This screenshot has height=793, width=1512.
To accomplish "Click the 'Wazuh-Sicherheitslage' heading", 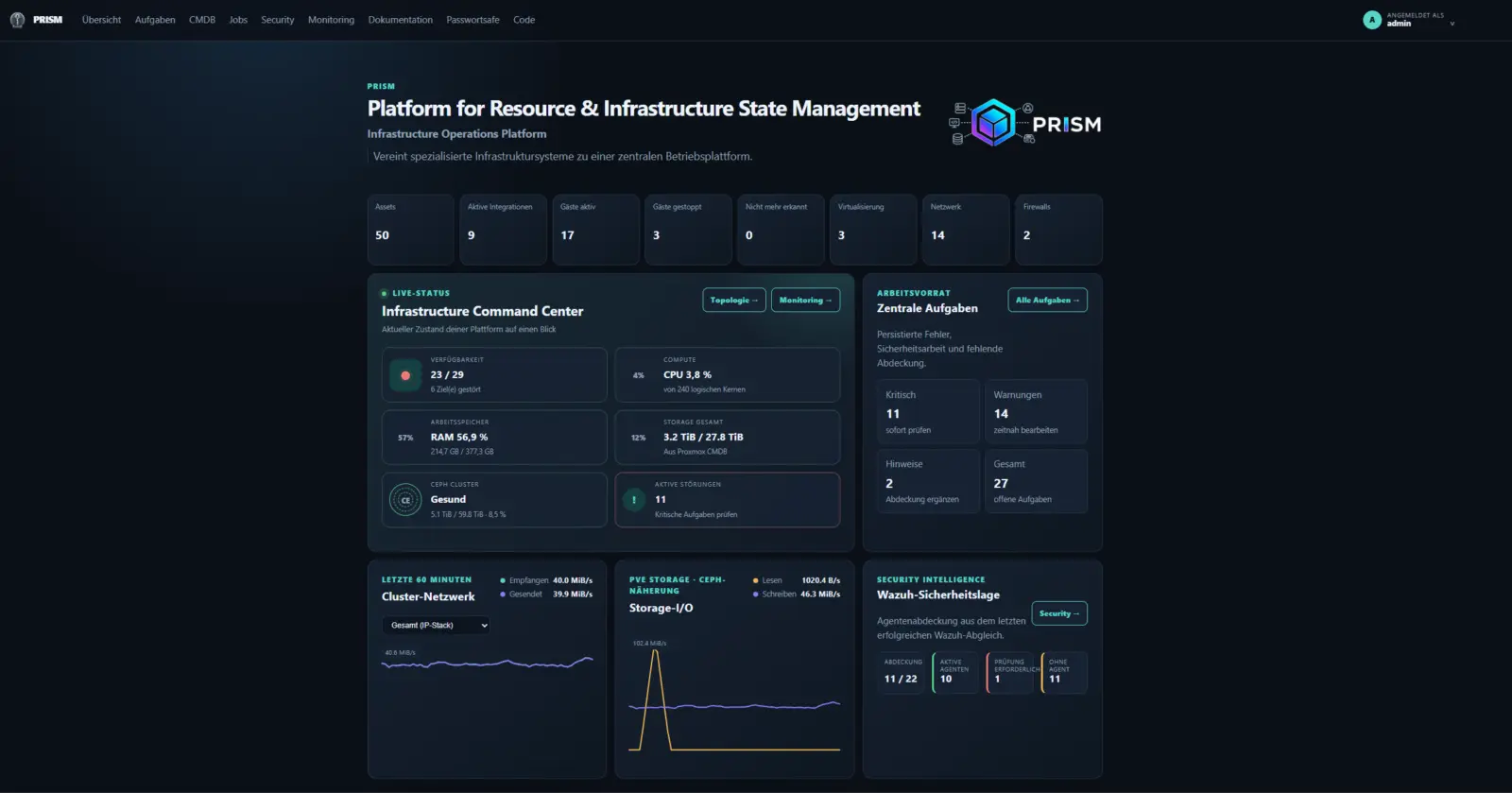I will click(938, 595).
